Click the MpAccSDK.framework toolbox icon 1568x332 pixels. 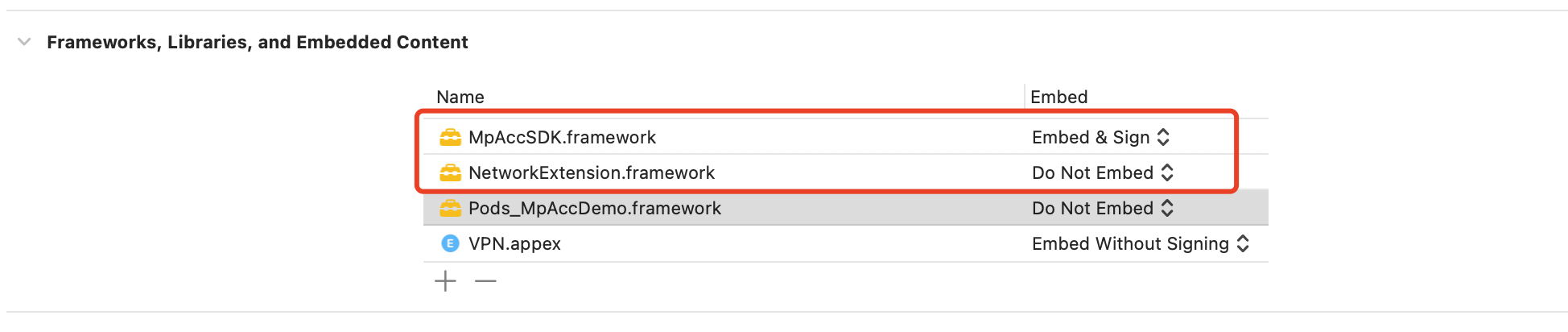450,137
